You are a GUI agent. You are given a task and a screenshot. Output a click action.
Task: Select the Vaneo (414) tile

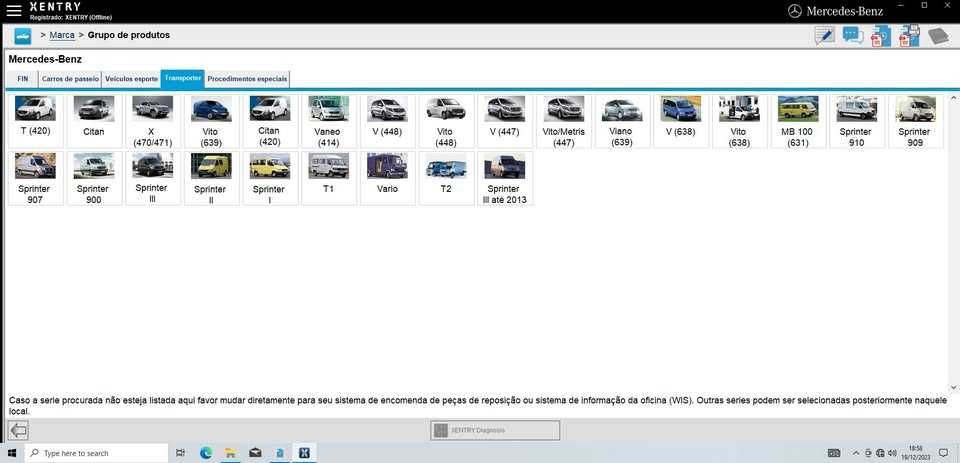(x=329, y=121)
